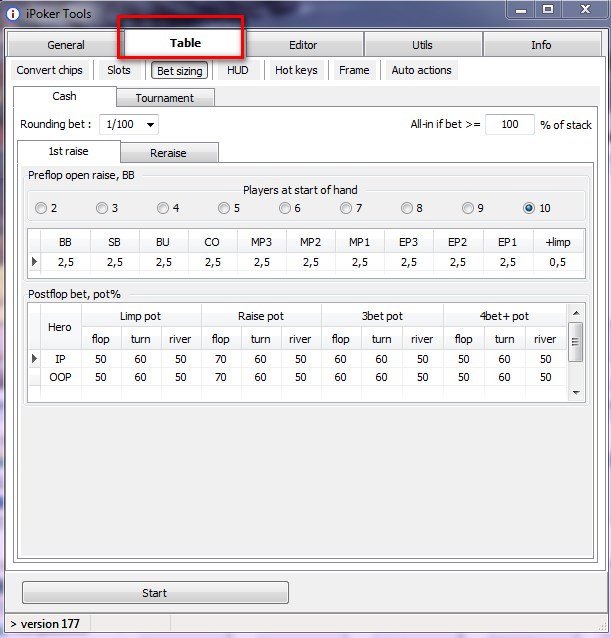611x638 pixels.
Task: Select the Cash tab
Action: pos(64,96)
